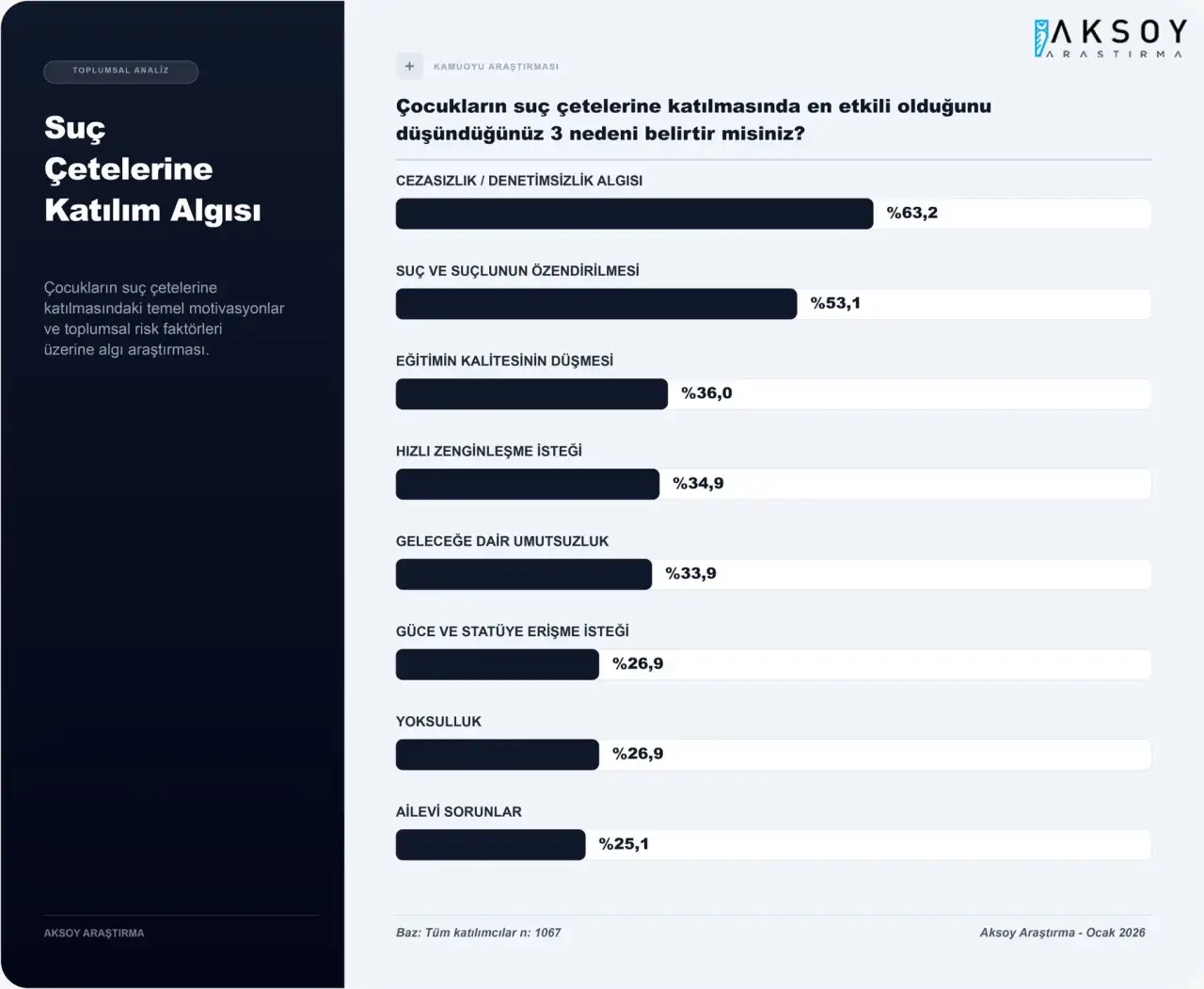Click the Kamuoyu Araştırması header label

point(496,67)
